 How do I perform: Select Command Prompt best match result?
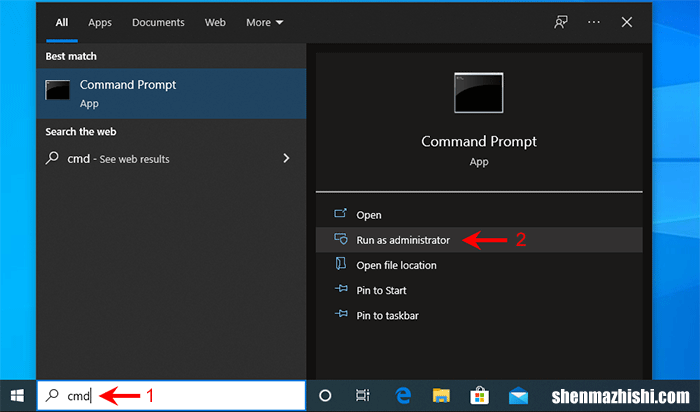point(171,93)
